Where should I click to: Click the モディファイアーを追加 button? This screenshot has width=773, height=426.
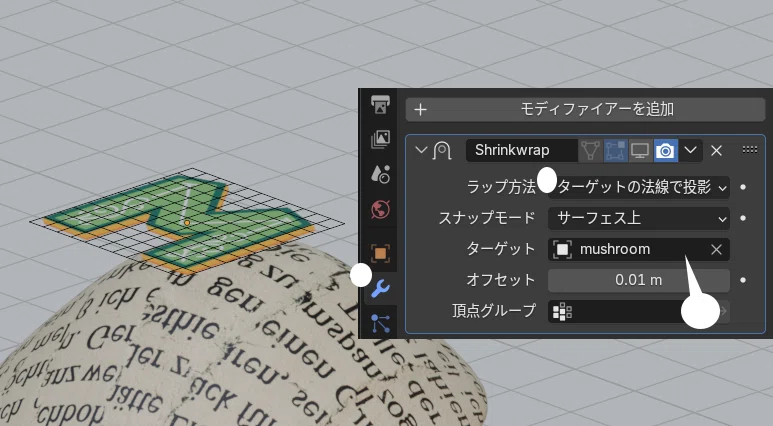585,109
